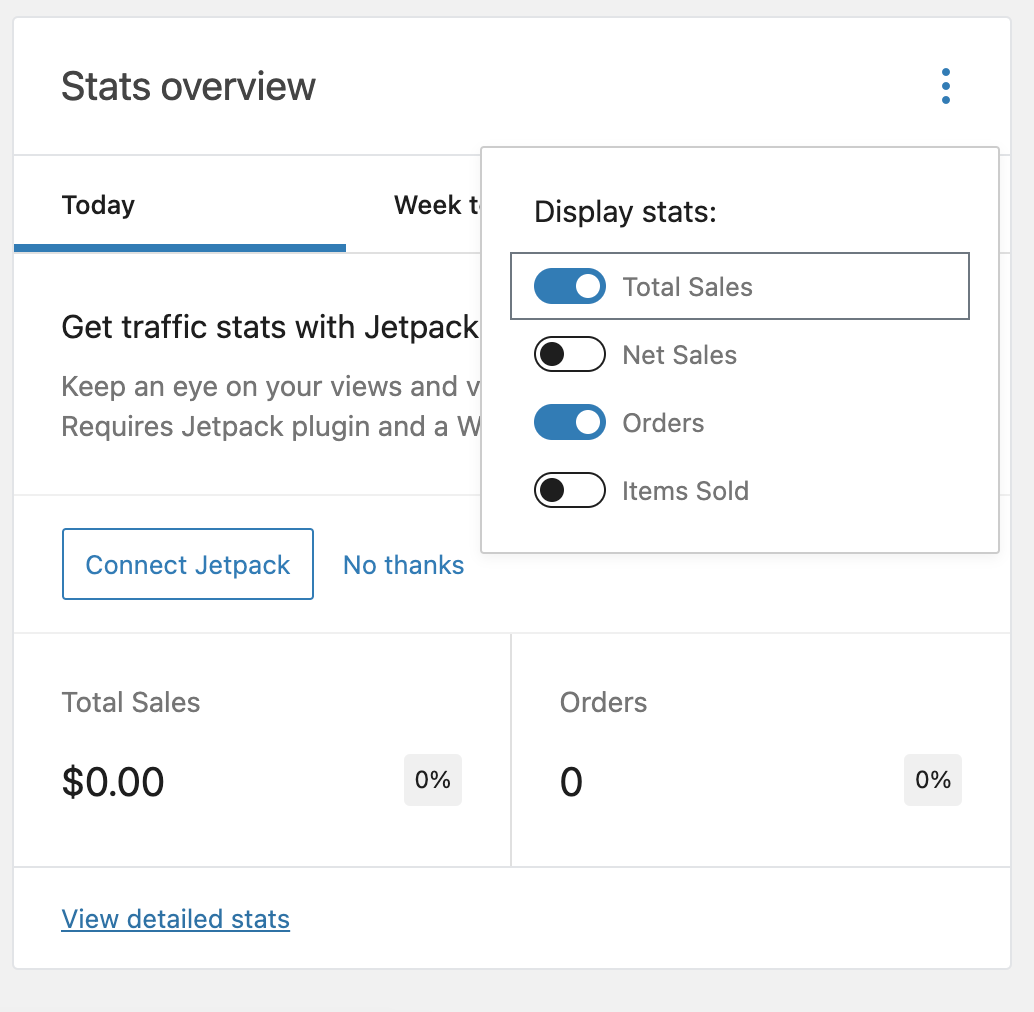Viewport: 1034px width, 1012px height.
Task: Switch to the Today tab
Action: (x=98, y=205)
